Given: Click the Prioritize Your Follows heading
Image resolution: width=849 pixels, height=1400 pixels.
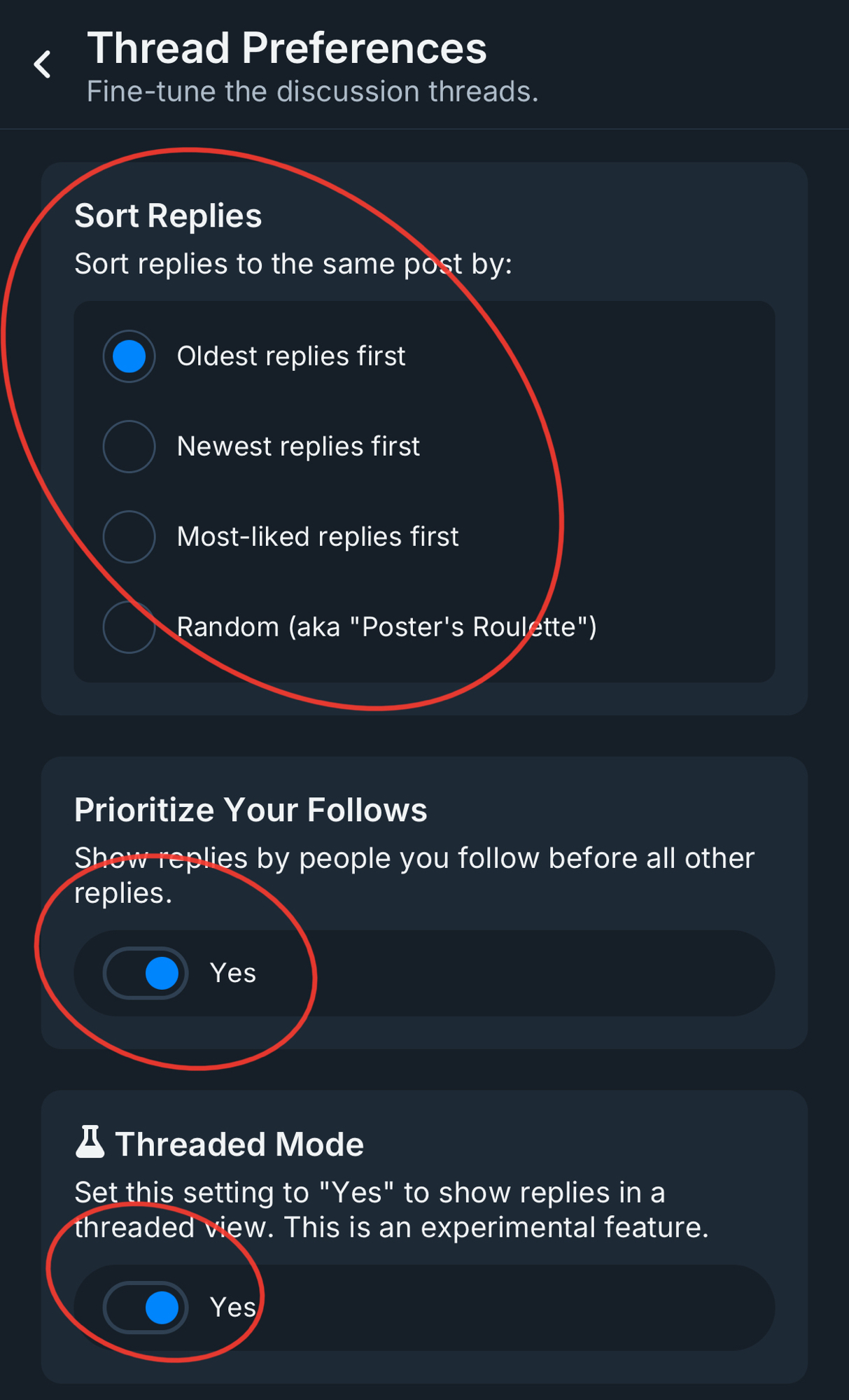Looking at the screenshot, I should click(x=251, y=810).
